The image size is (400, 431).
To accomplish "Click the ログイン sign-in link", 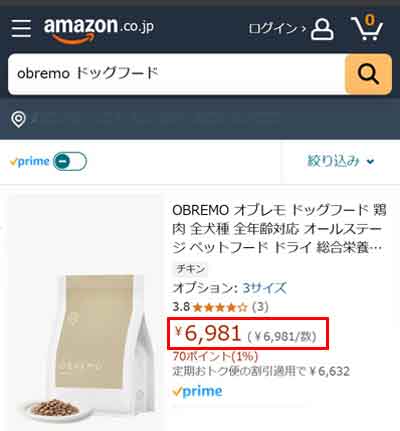I will [277, 29].
